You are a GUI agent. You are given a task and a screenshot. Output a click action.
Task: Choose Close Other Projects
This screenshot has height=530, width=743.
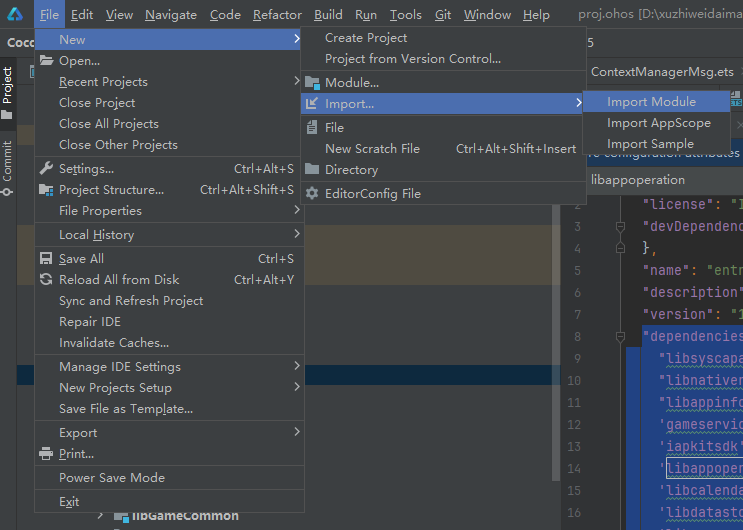click(169, 144)
